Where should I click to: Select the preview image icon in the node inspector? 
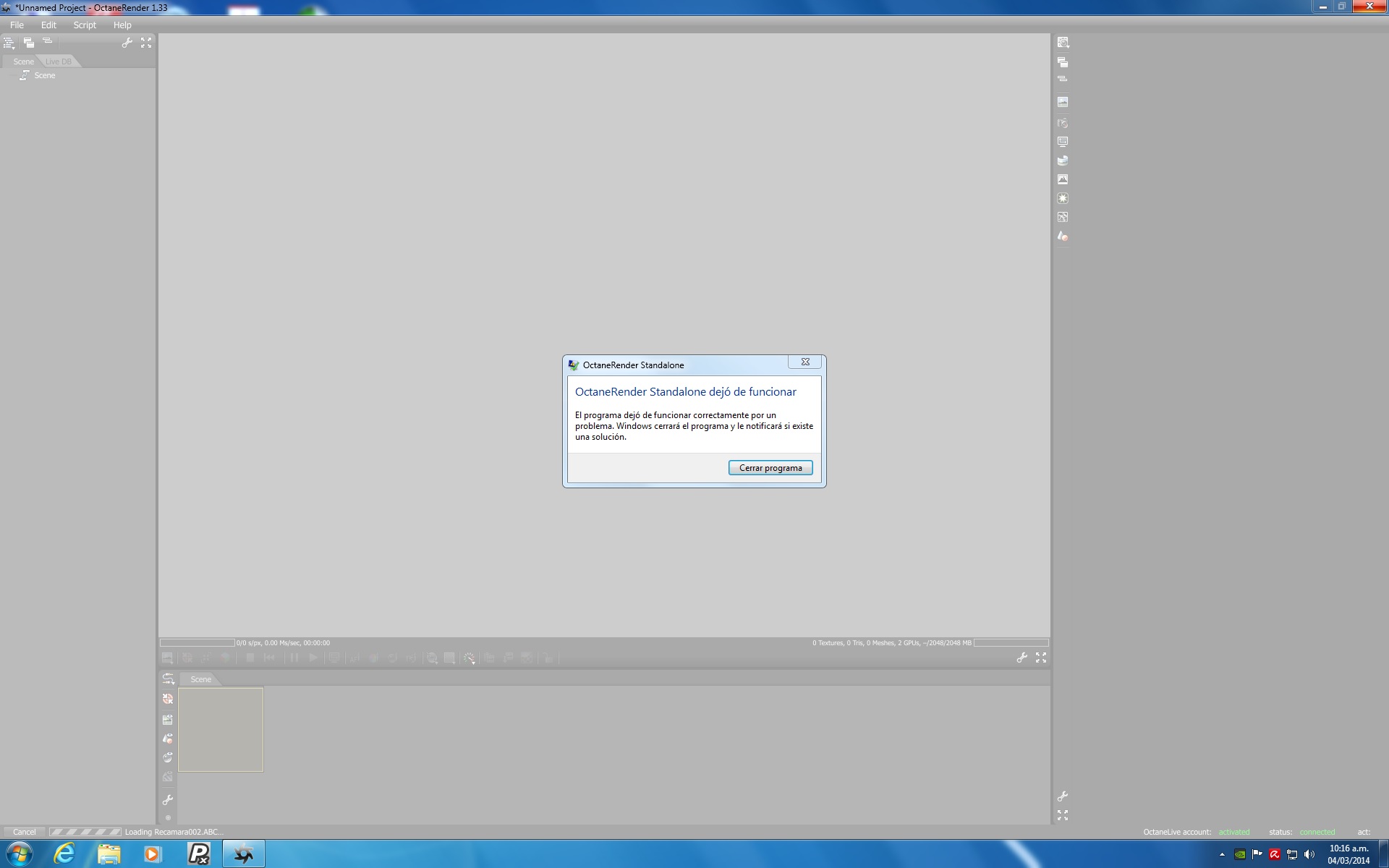1063,102
